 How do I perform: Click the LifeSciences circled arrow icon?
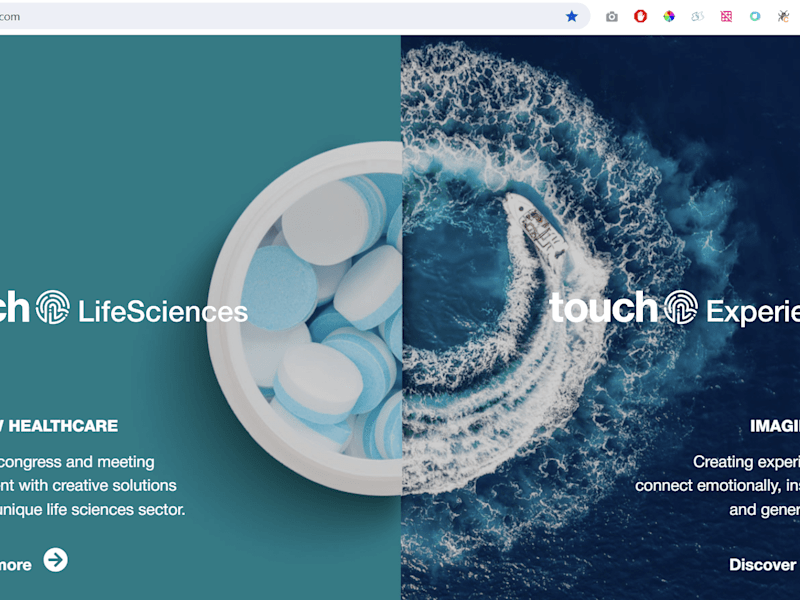coord(56,560)
